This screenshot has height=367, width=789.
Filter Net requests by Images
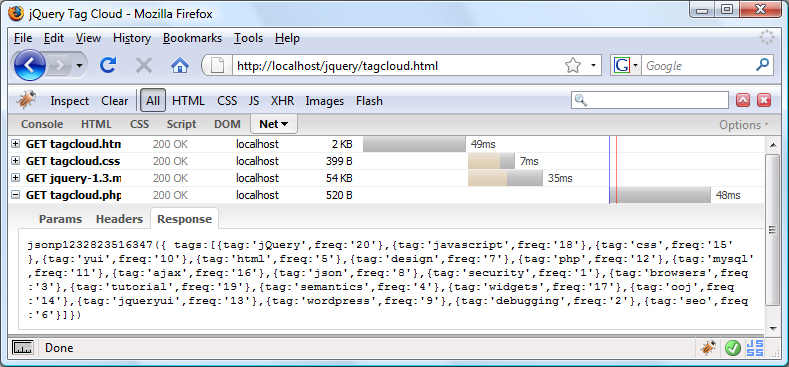(x=325, y=101)
